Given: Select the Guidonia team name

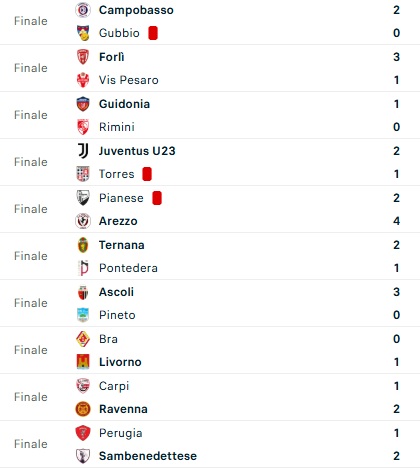Looking at the screenshot, I should 124,104.
